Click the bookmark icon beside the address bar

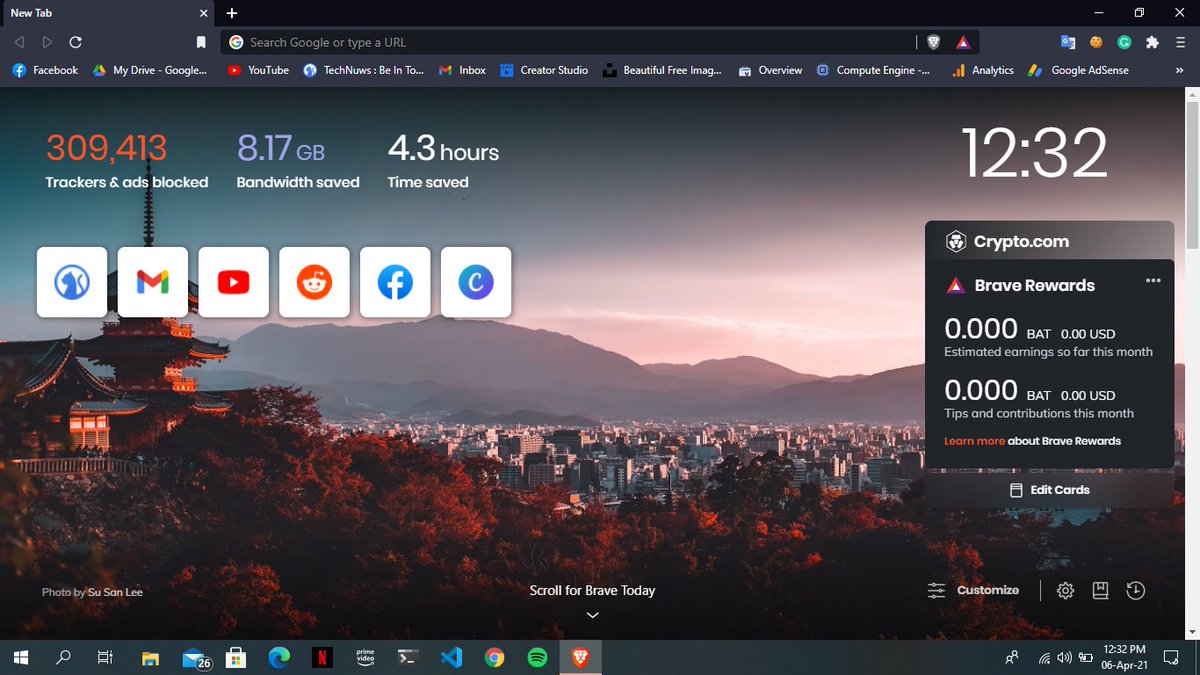[x=201, y=42]
